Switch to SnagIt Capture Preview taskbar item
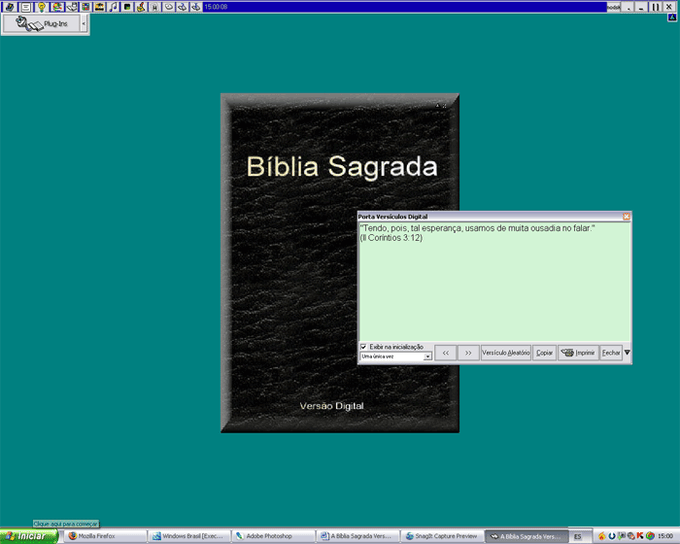 441,536
